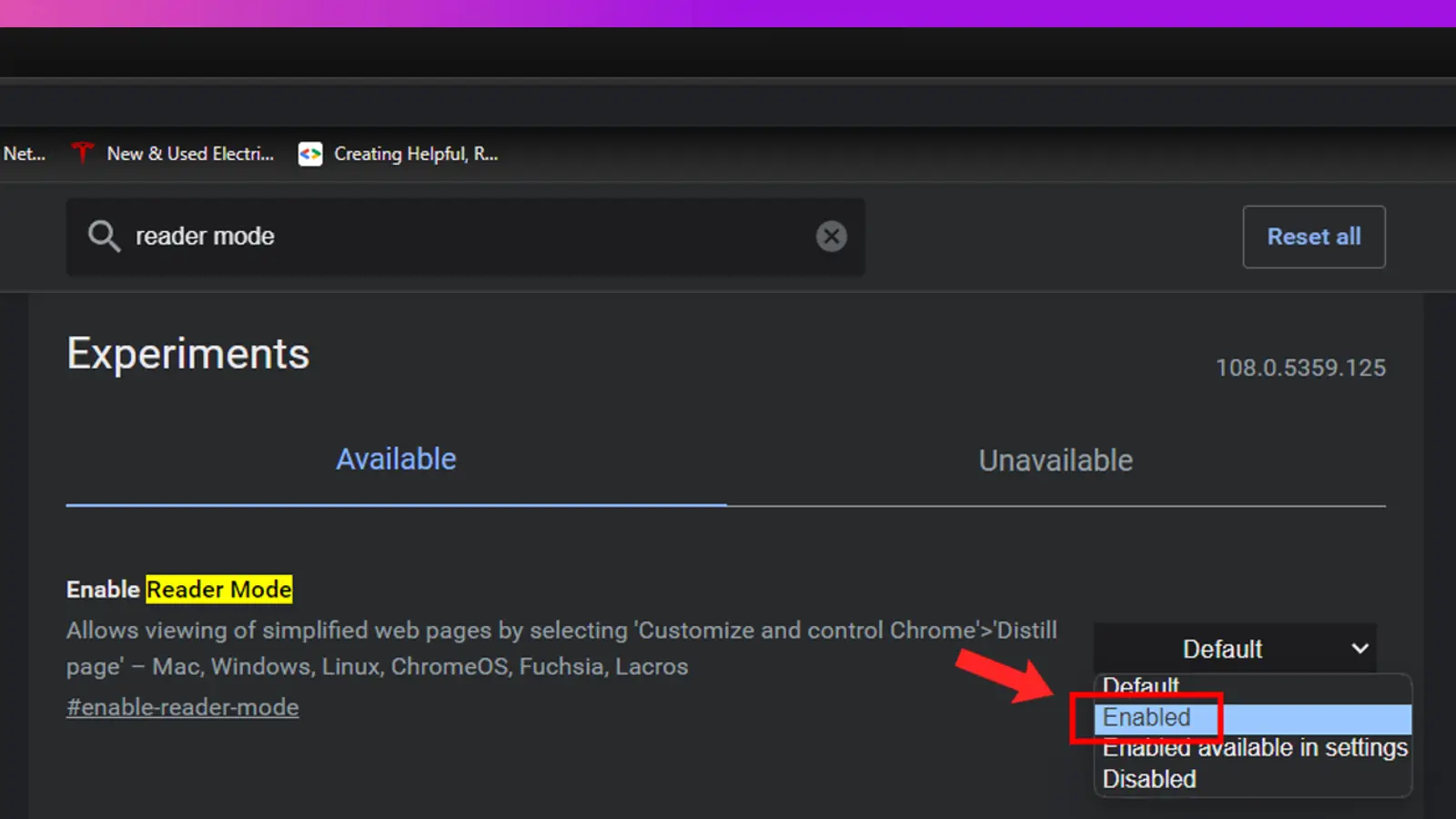
Task: Click the Reset all button
Action: [1314, 237]
